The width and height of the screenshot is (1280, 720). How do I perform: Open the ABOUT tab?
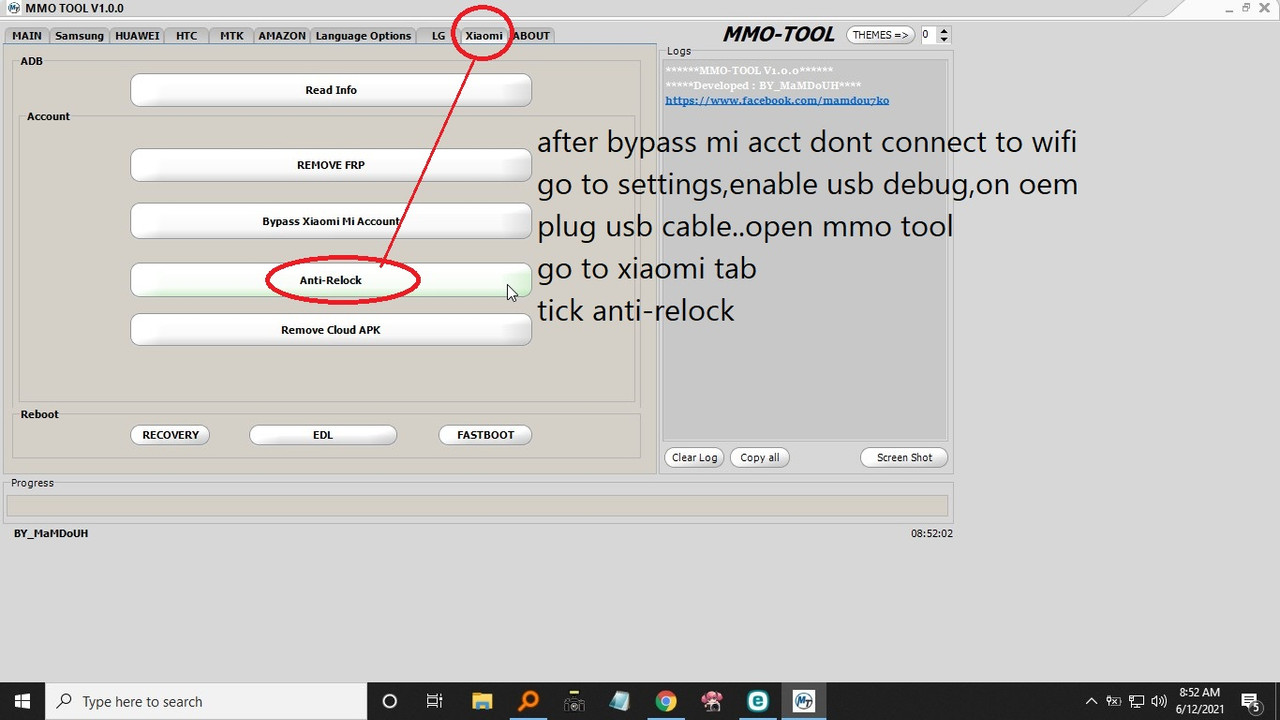coord(531,35)
